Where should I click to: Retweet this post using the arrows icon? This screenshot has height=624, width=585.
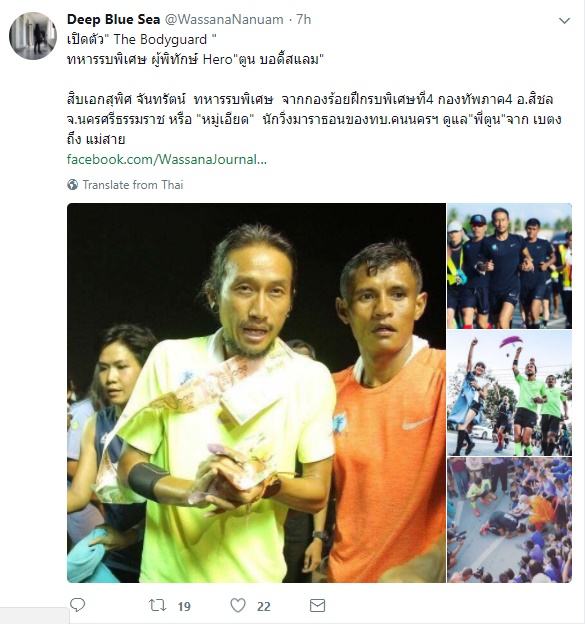pos(157,606)
